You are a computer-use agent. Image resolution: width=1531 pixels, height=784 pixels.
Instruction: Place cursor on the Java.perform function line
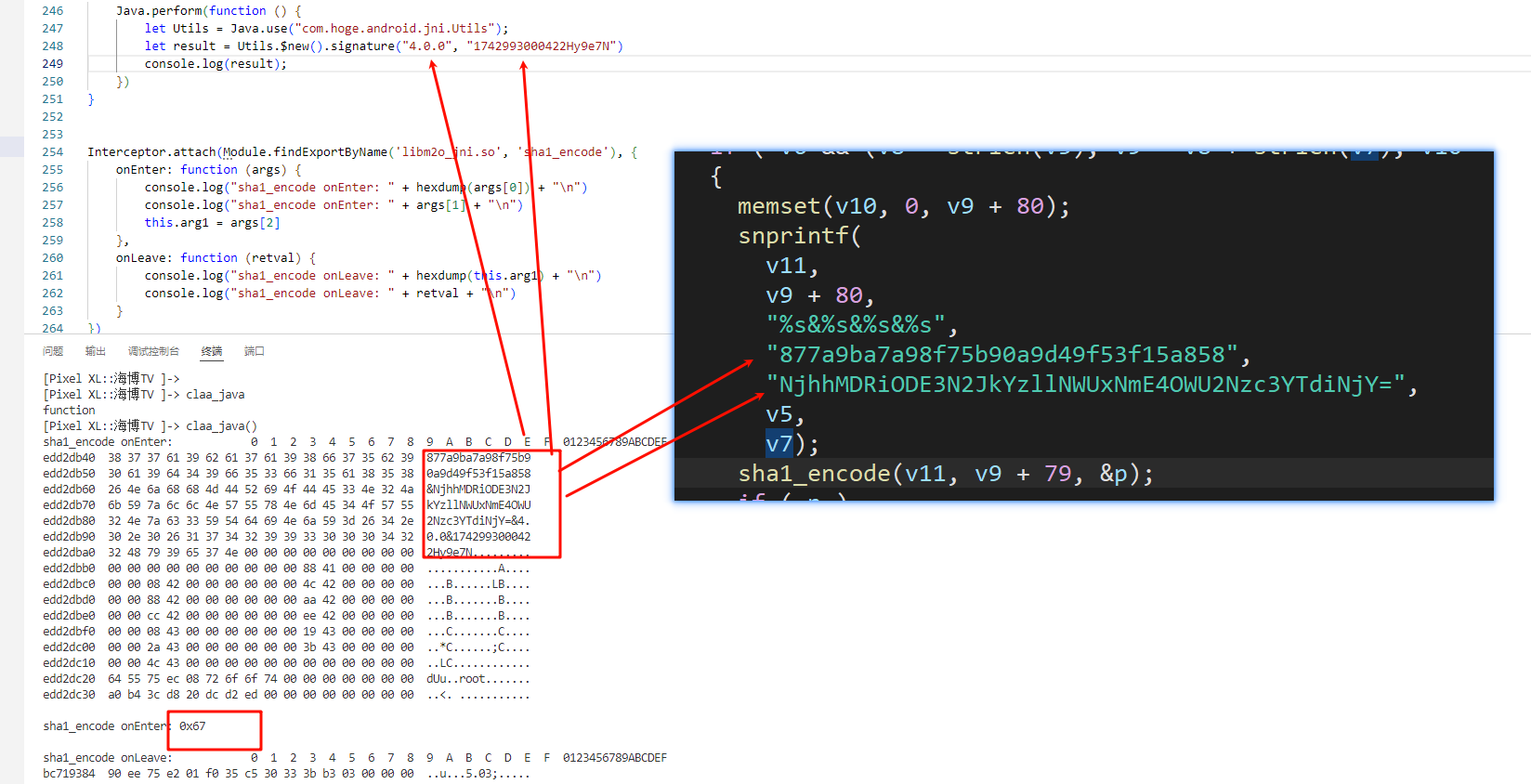(x=207, y=11)
